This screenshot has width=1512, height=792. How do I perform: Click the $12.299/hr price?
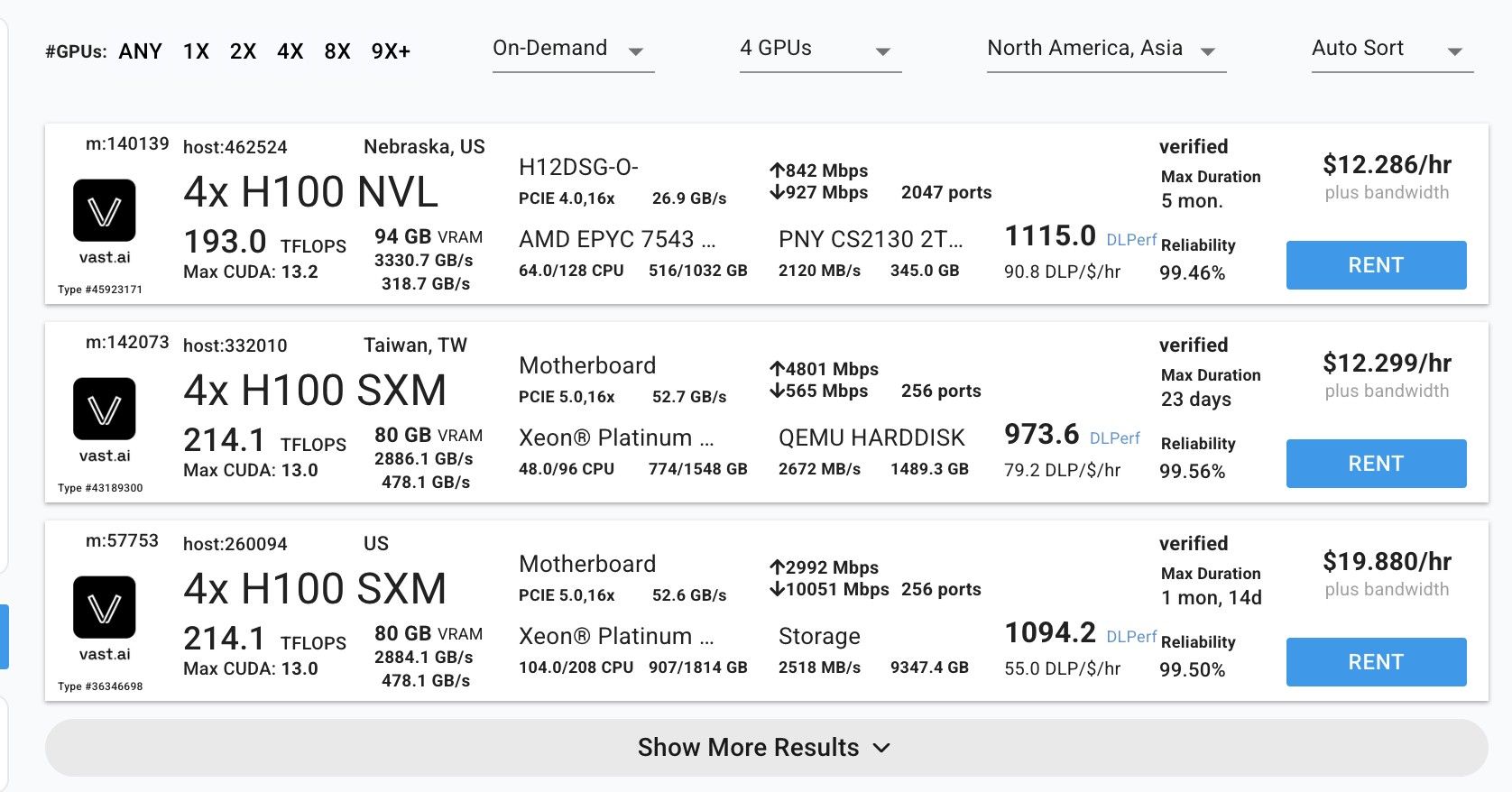(1388, 364)
